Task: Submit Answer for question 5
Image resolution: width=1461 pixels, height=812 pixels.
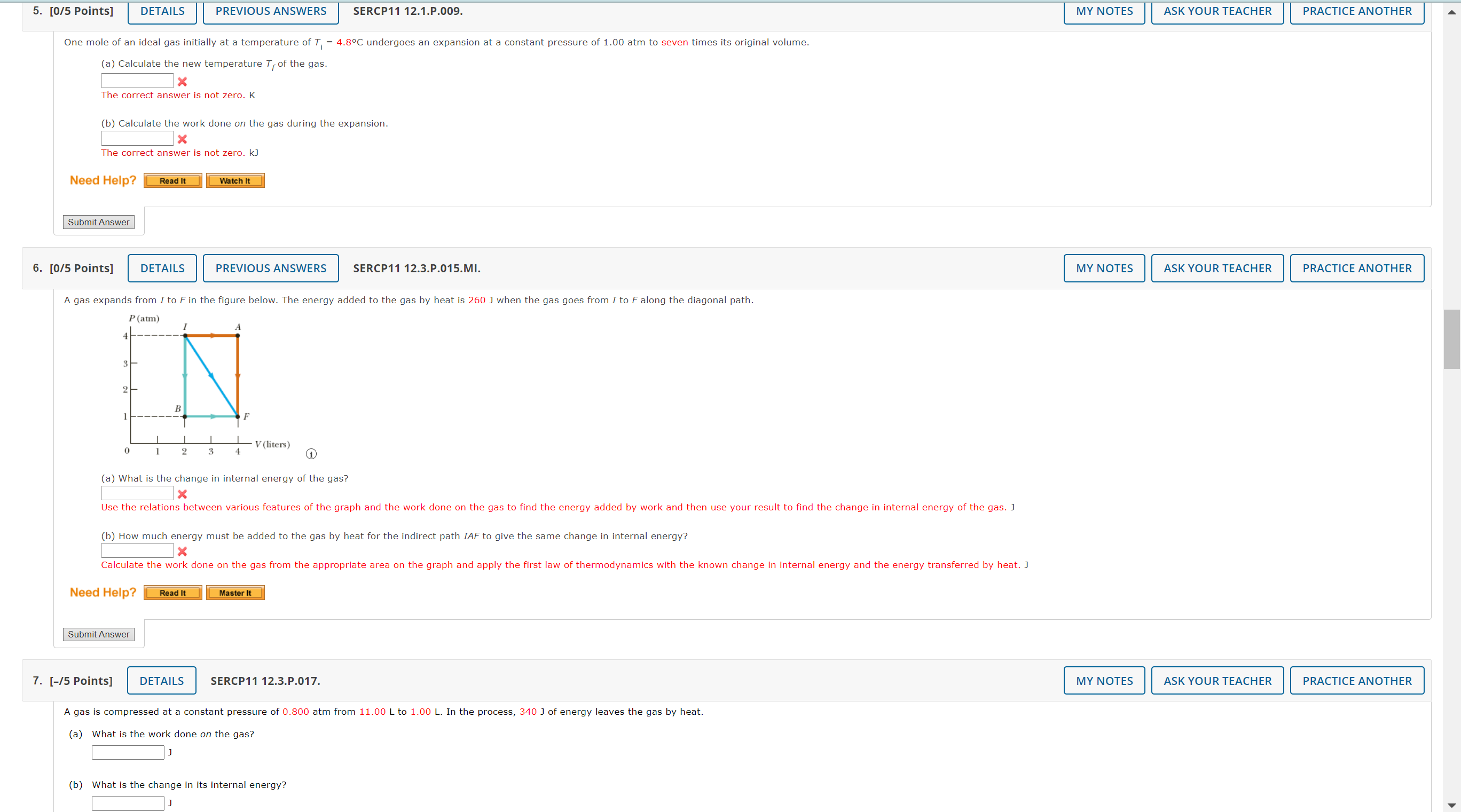Action: click(x=99, y=222)
